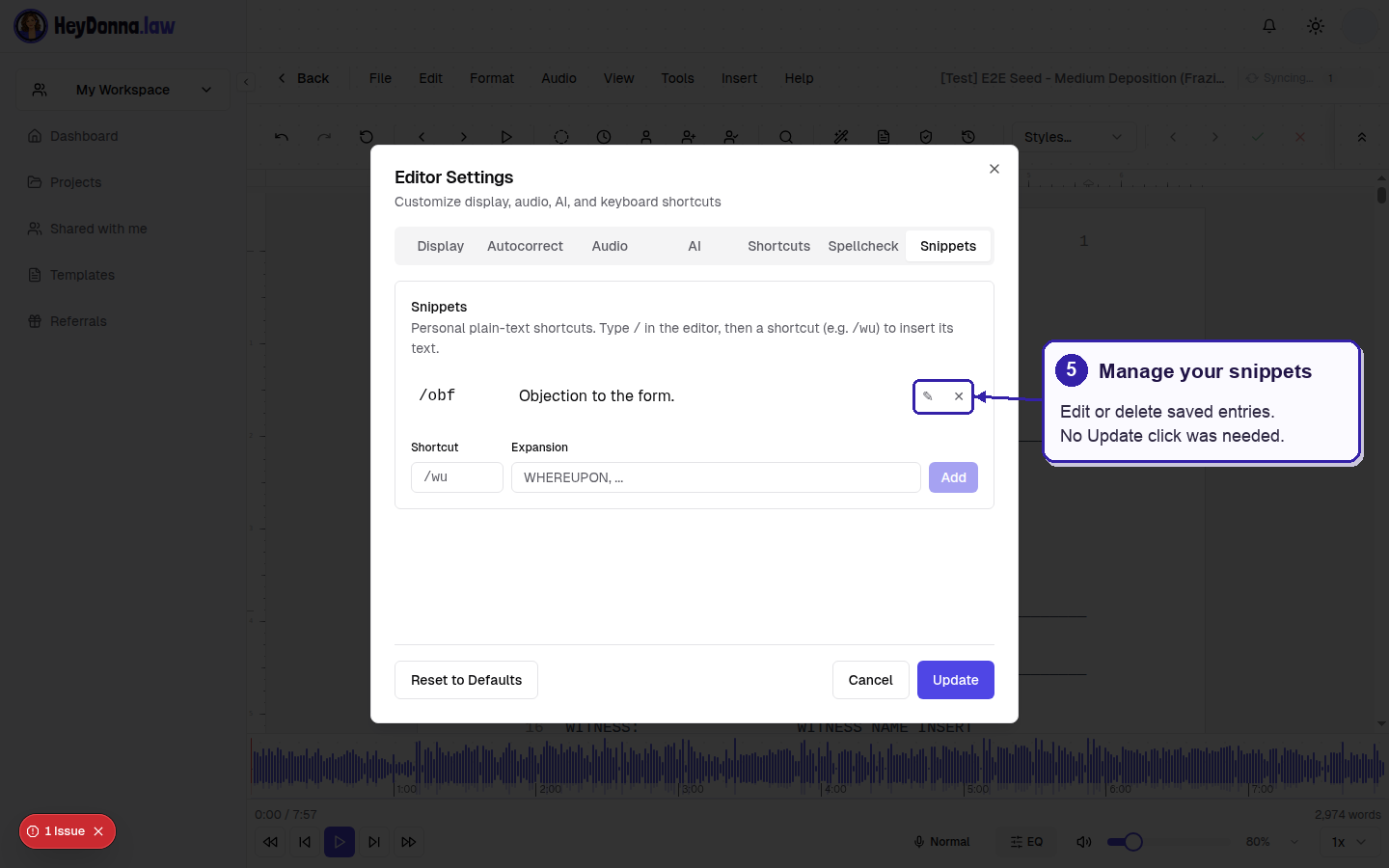The image size is (1389, 868).
Task: Switch to the Display tab
Action: point(441,246)
